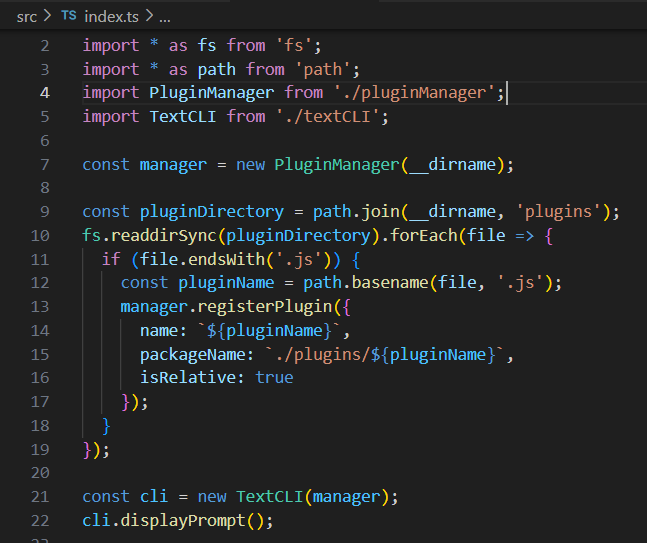Image resolution: width=647 pixels, height=543 pixels.
Task: Expand the breadcrumb ellipsis symbol menu
Action: [165, 17]
